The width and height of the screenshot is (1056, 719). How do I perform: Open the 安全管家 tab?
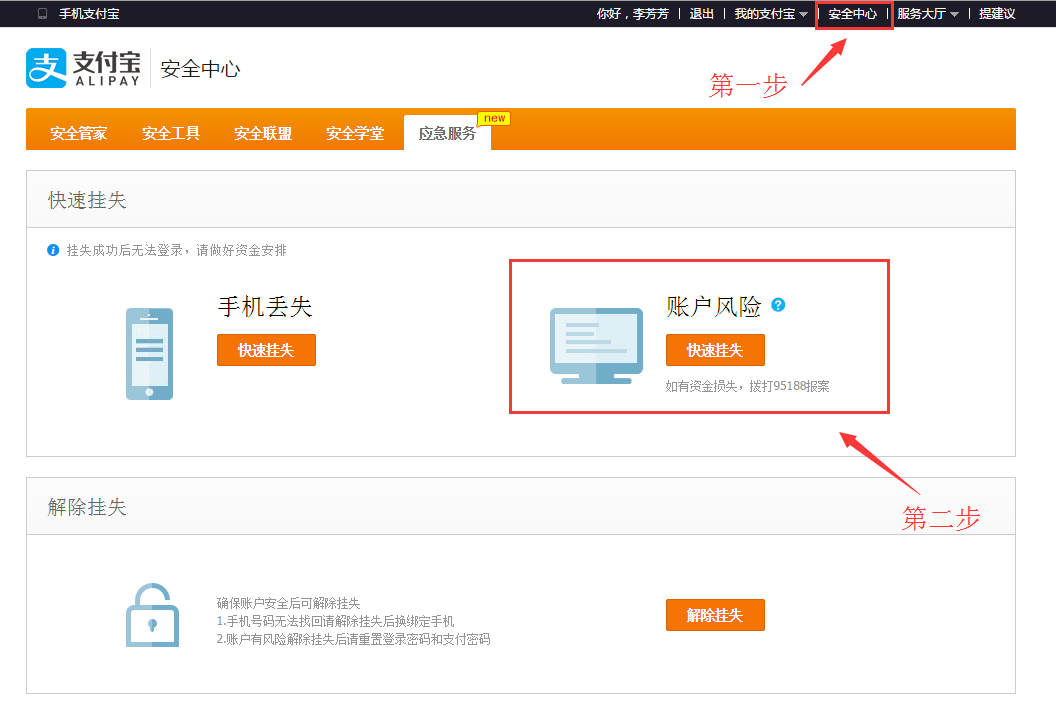click(x=79, y=134)
